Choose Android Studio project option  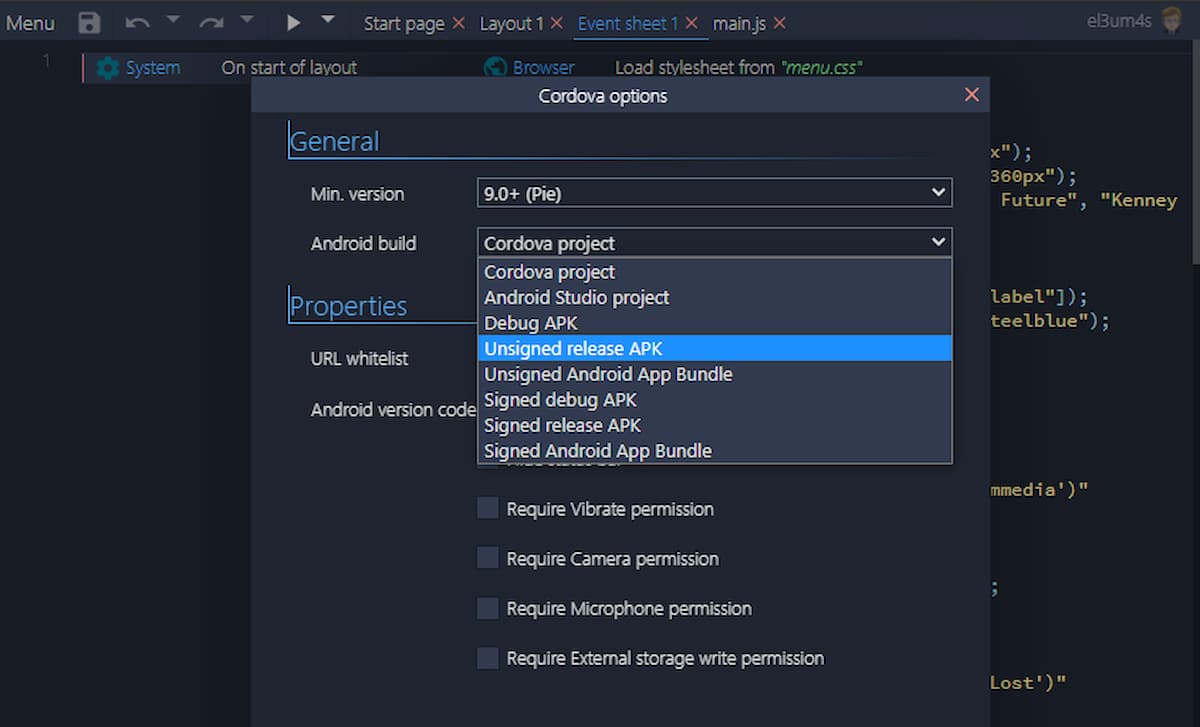[714, 297]
